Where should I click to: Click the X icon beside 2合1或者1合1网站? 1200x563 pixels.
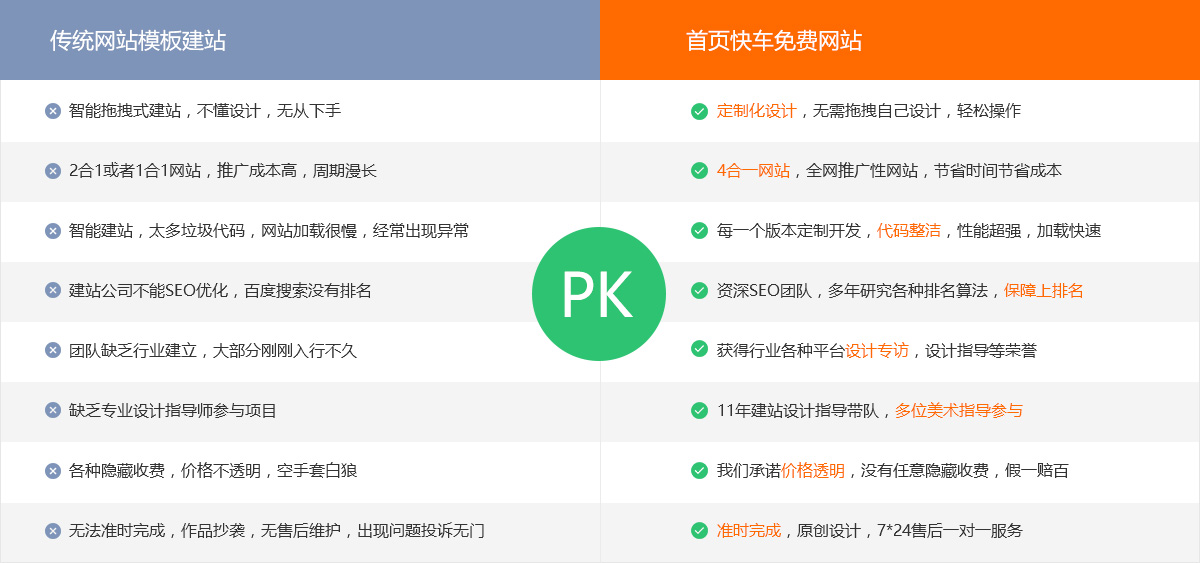53,171
